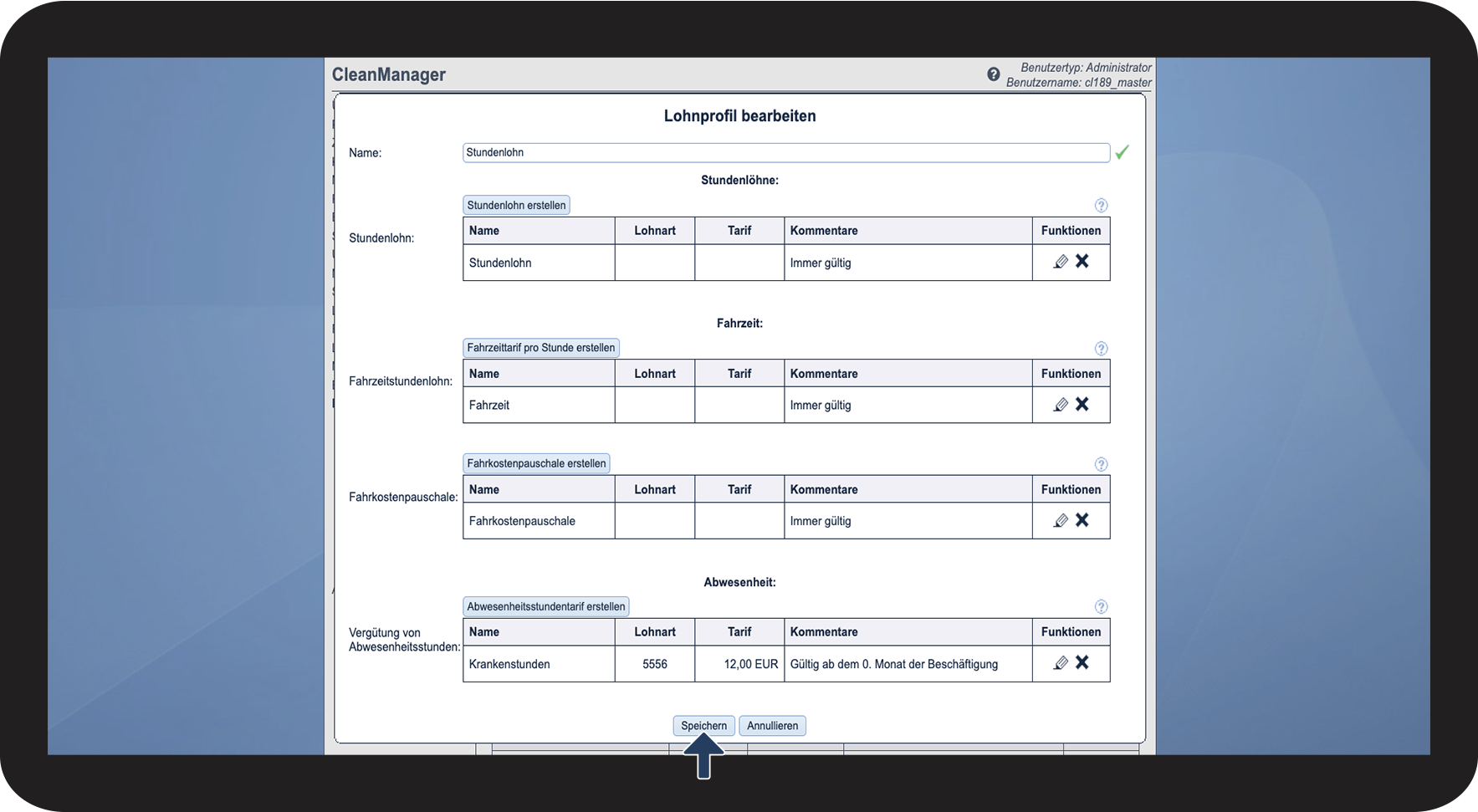Show help for the Stundenlohn table

(x=1101, y=206)
